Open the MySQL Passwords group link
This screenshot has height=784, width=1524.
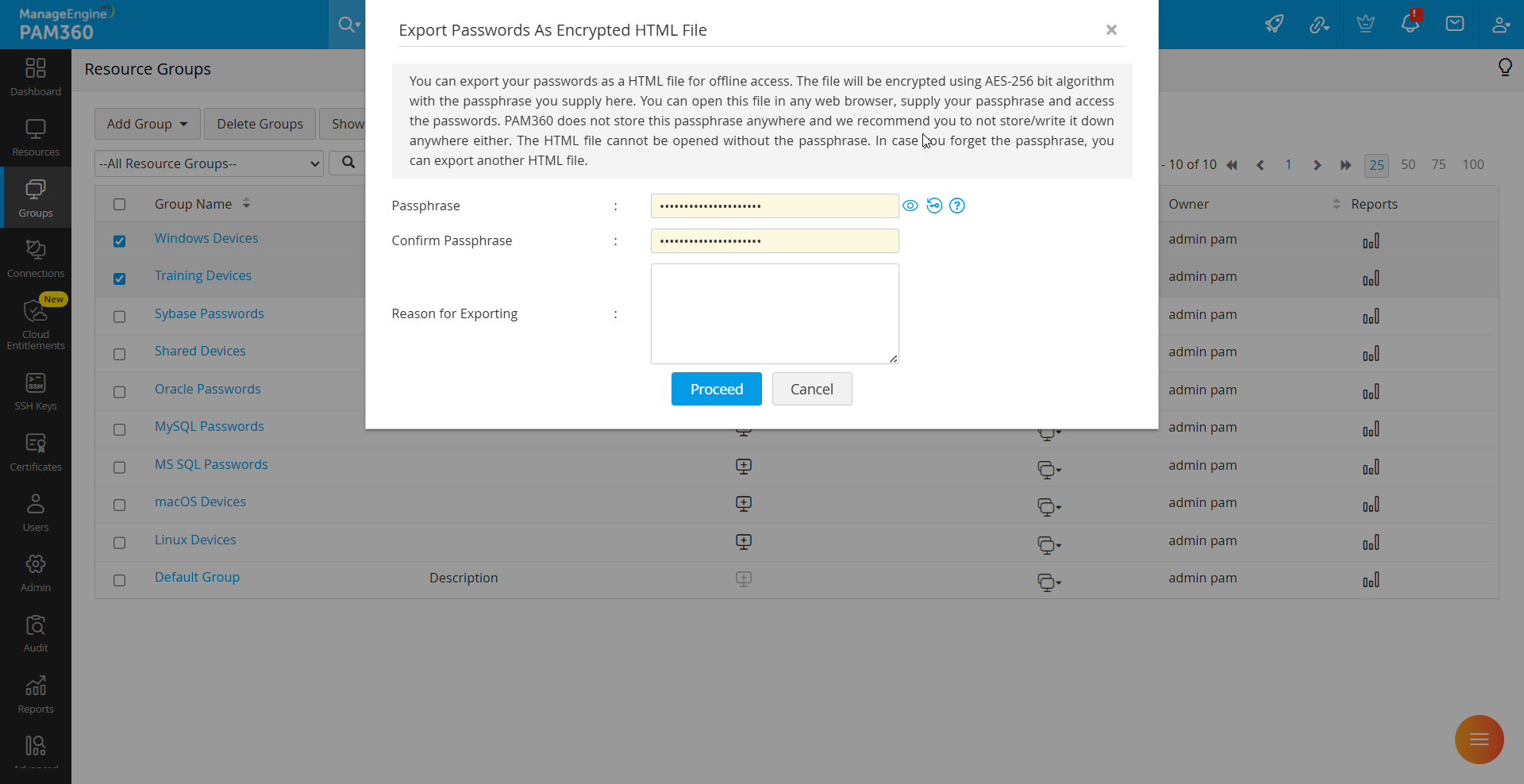[209, 426]
